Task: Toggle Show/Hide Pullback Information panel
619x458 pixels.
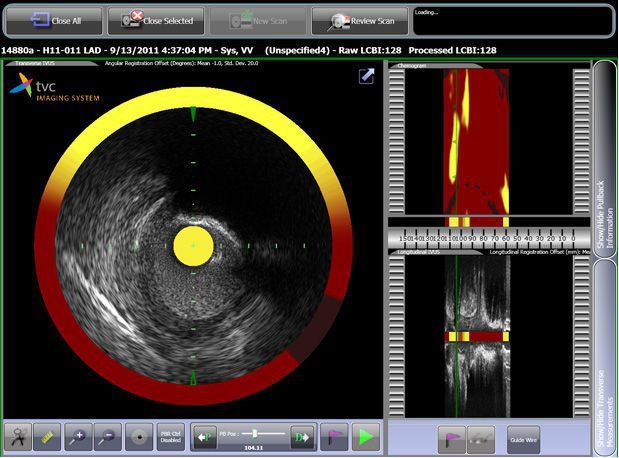Action: [605, 160]
